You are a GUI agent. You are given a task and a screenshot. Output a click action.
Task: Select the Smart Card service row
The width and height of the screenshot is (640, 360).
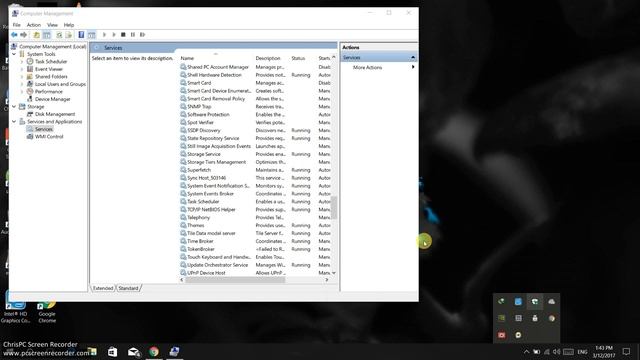tap(255, 83)
